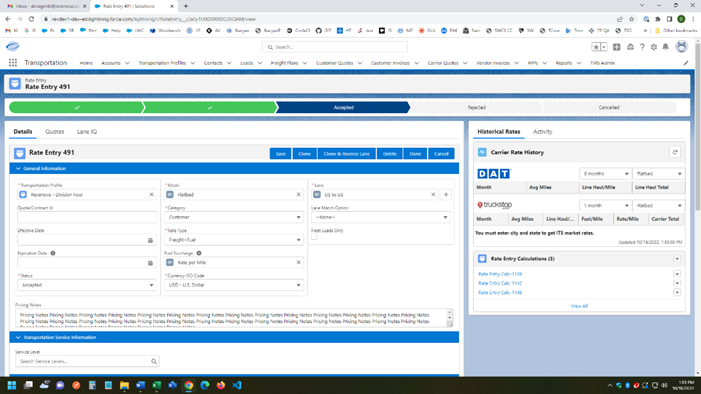Collapse the General Information section

tap(18, 169)
